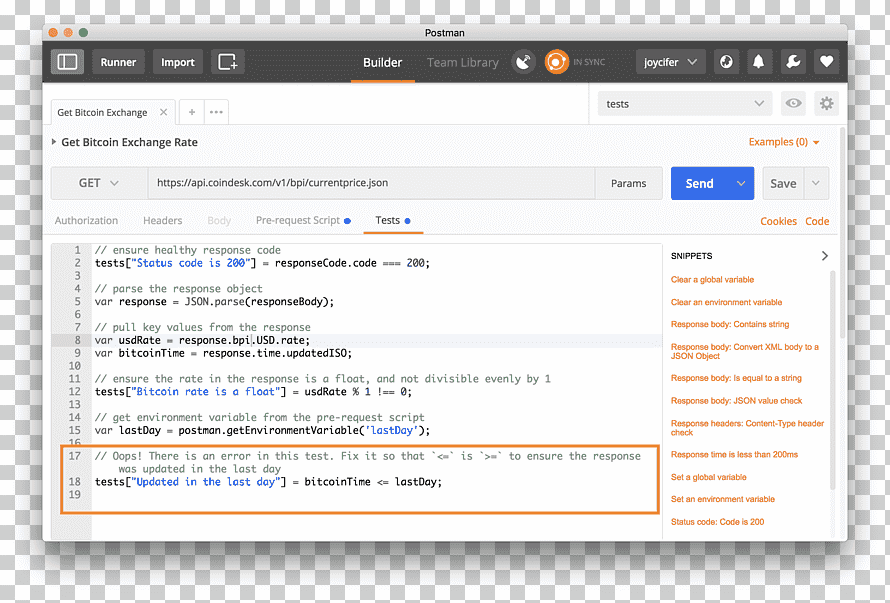Click line 9 bitcoinTime declaration
Image resolution: width=890 pixels, height=603 pixels.
223,353
